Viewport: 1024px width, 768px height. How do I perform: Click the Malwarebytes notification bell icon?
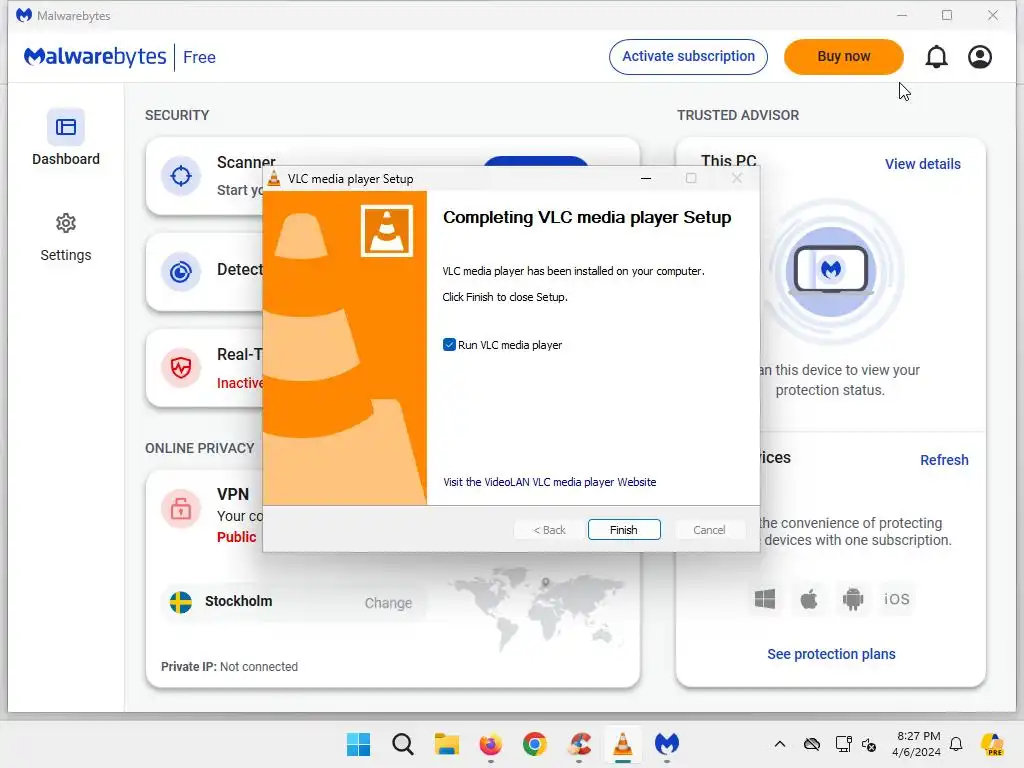tap(936, 57)
